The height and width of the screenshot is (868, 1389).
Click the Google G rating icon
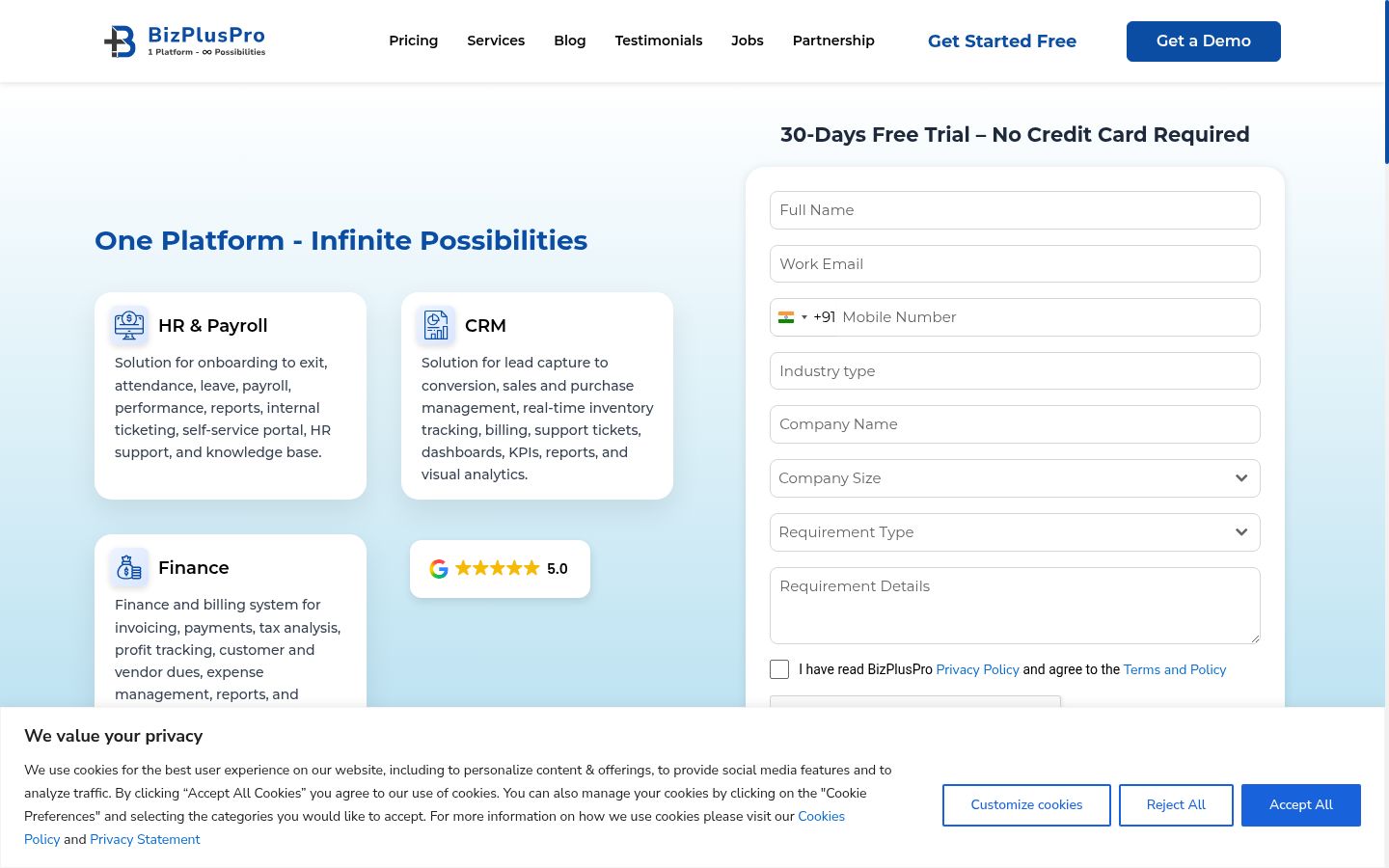[439, 569]
